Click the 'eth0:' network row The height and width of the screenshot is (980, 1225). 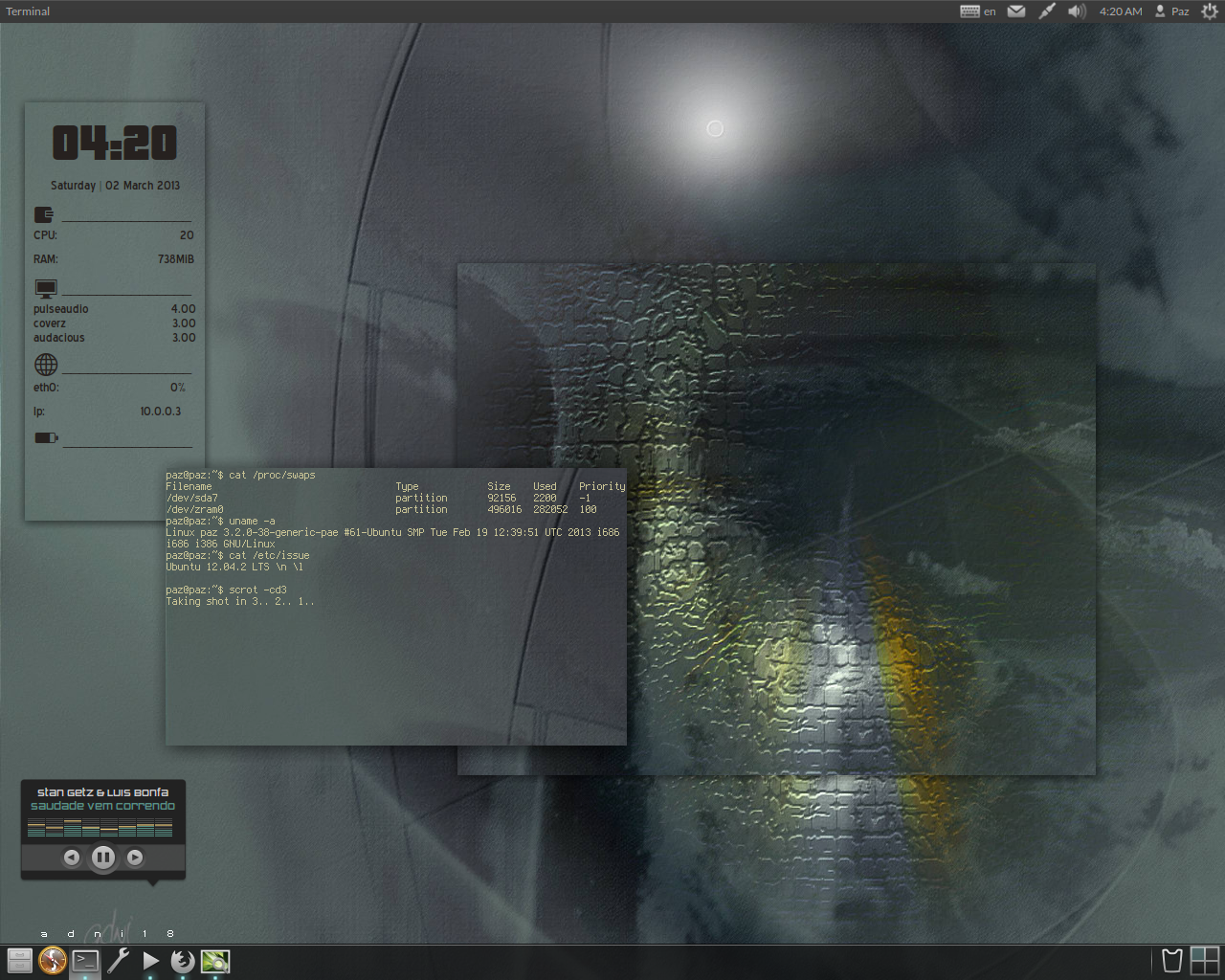point(110,388)
